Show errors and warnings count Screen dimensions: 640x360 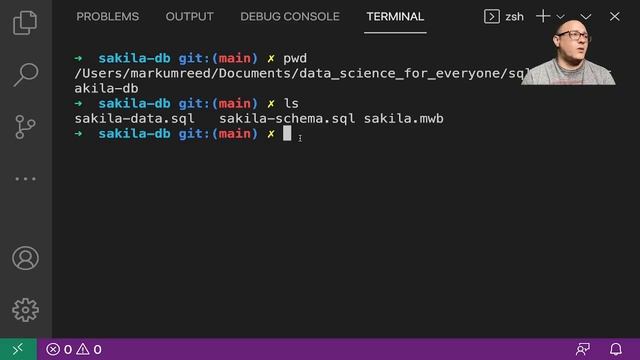click(x=74, y=349)
